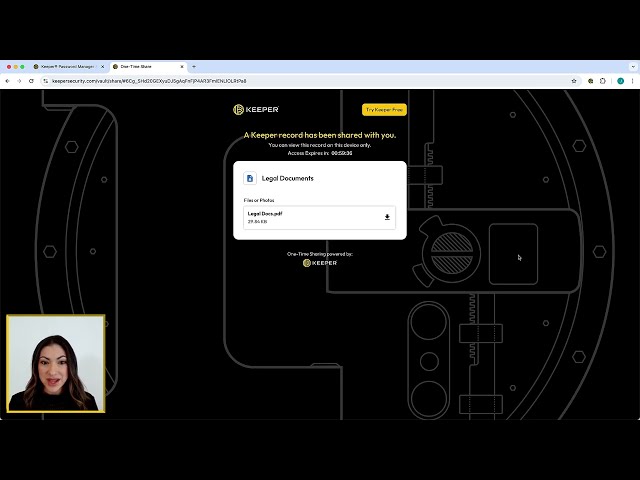Close the Keeper Password Manager tab
The height and width of the screenshot is (480, 640).
click(102, 67)
